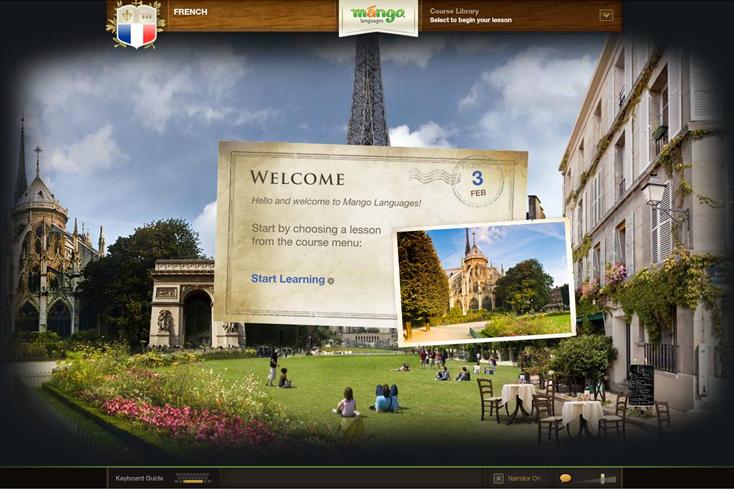734x489 pixels.
Task: Click 'Hello and welcome to Mango Languages!' text
Action: [x=336, y=202]
